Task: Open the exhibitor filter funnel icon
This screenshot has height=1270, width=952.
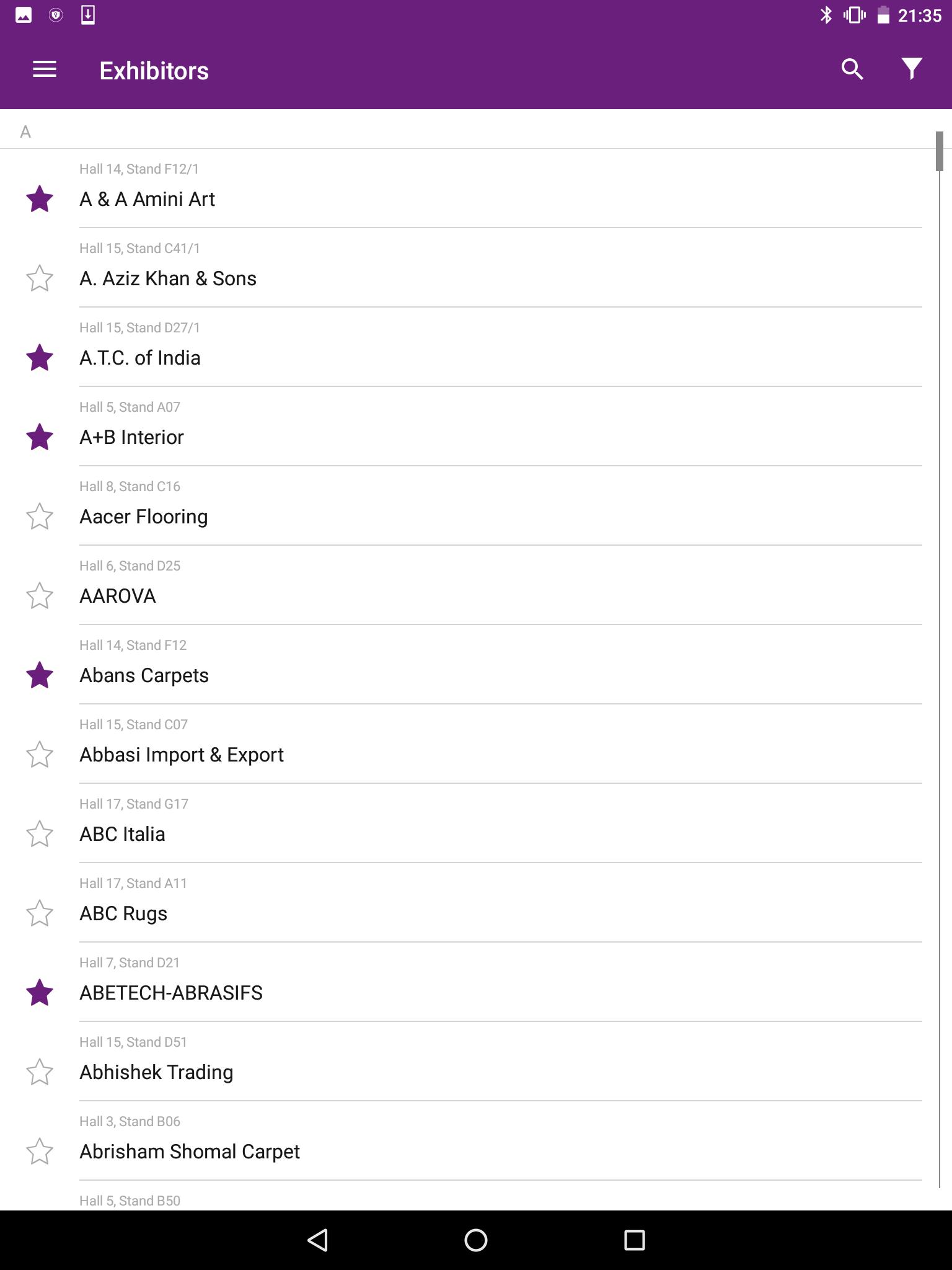Action: click(912, 69)
